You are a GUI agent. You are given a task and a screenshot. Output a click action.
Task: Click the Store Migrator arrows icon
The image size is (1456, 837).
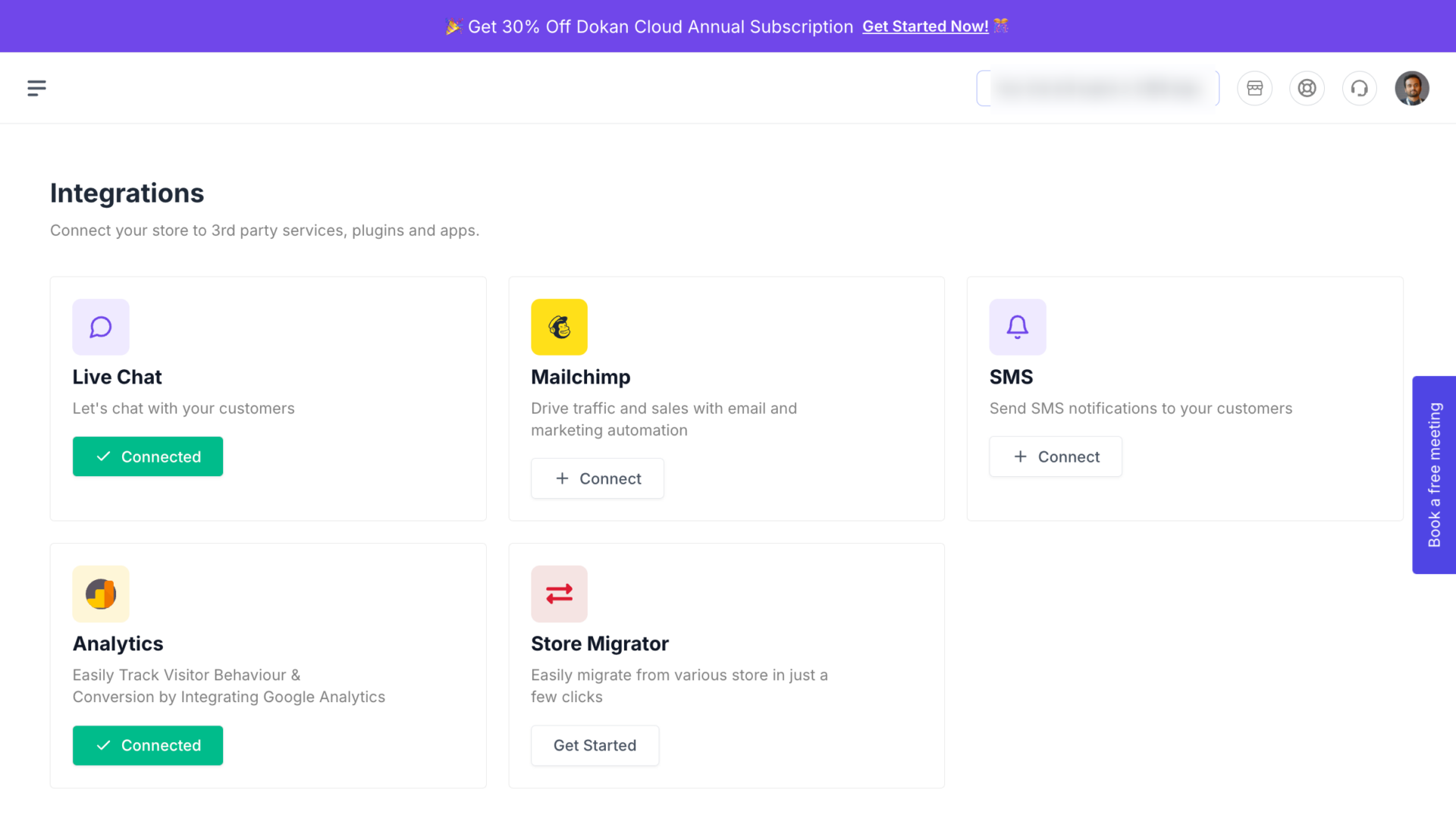click(559, 594)
